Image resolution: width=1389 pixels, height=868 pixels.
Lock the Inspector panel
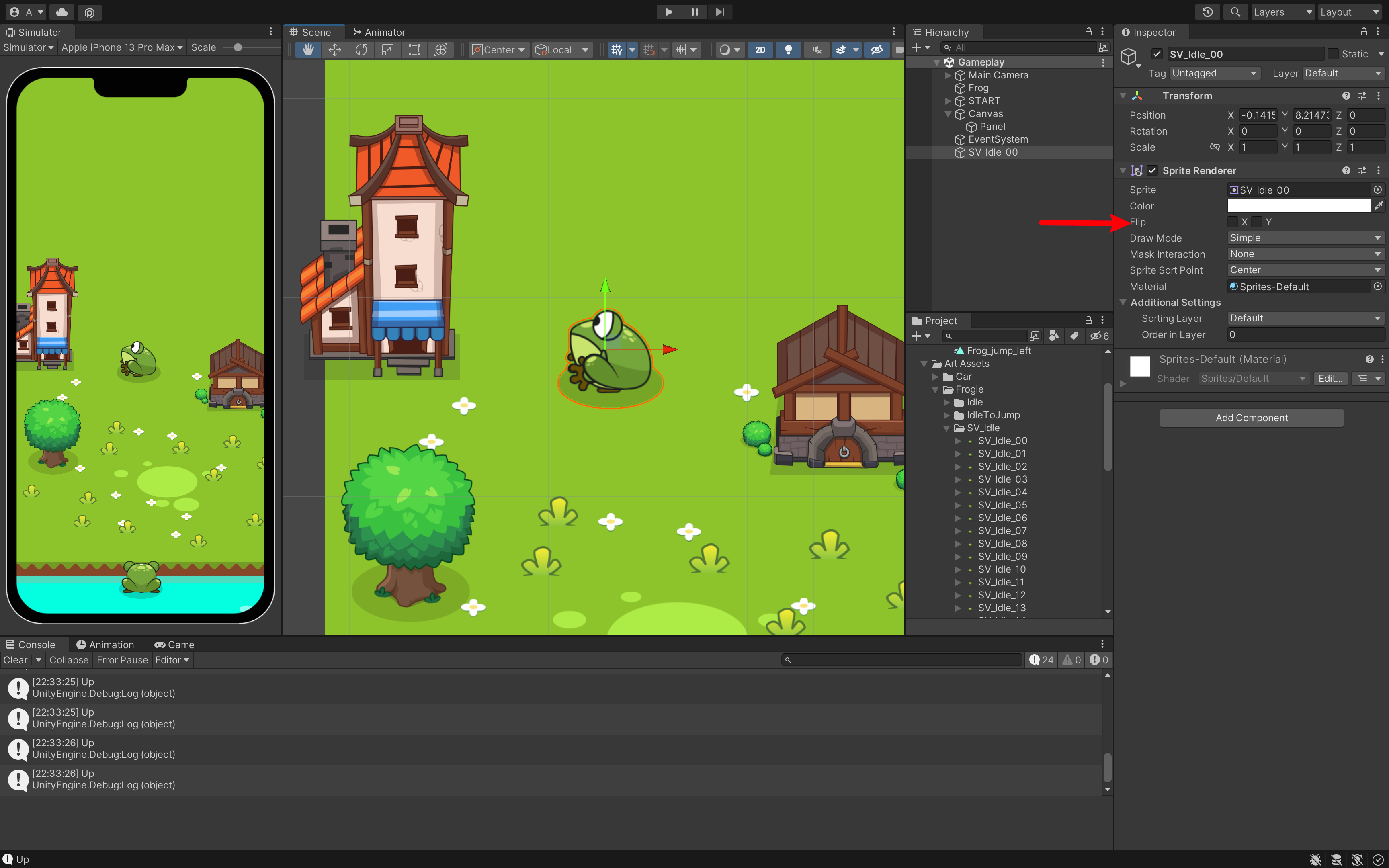click(x=1364, y=32)
